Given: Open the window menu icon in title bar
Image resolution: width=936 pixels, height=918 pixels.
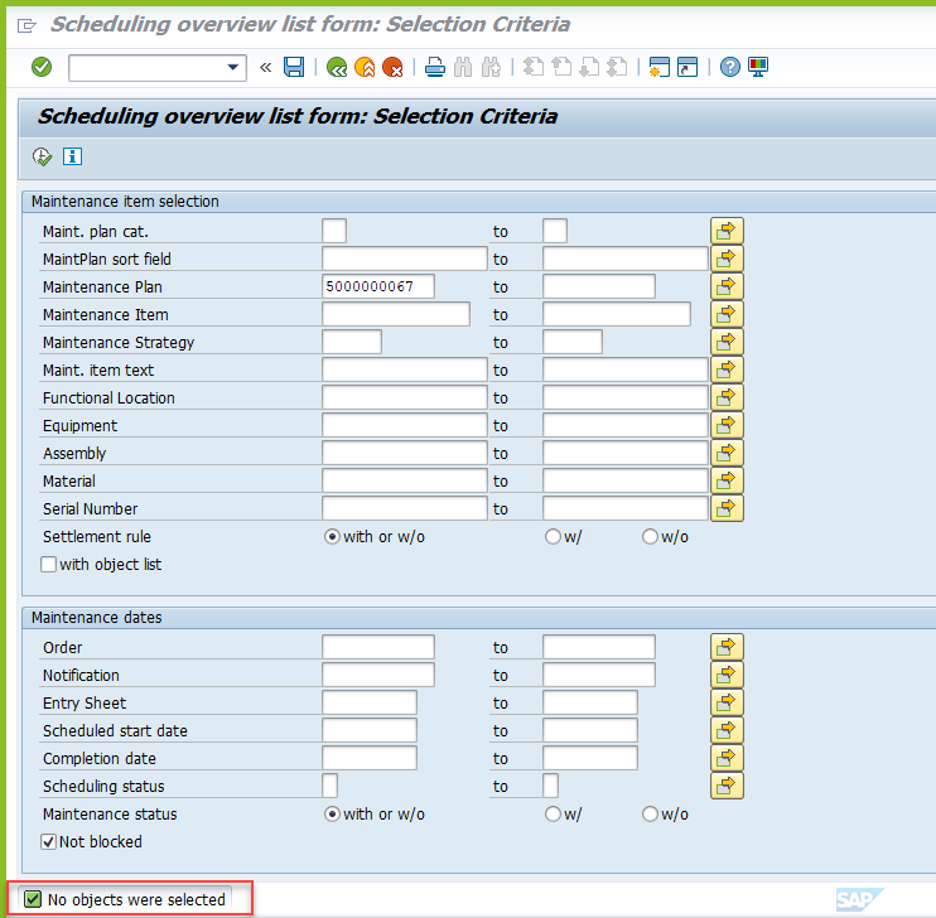Looking at the screenshot, I should click(x=26, y=24).
